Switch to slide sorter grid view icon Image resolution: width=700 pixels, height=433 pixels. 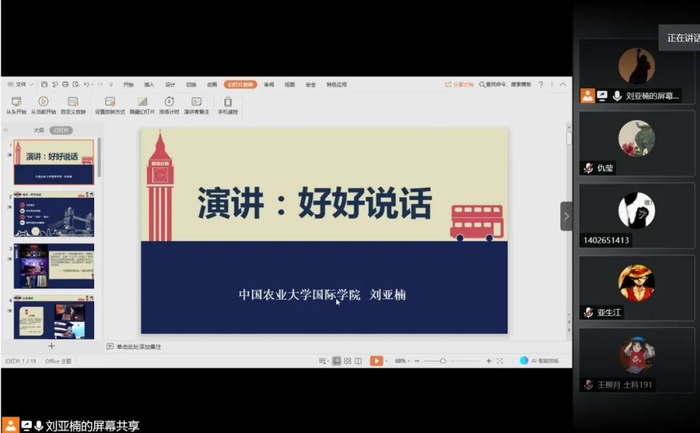coord(347,361)
